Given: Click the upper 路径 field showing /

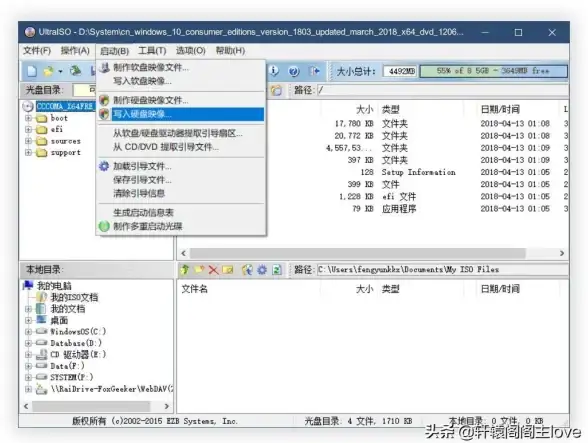Looking at the screenshot, I should click(442, 90).
